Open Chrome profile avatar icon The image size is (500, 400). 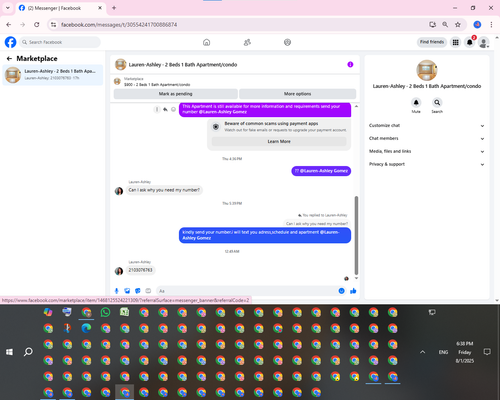pyautogui.click(x=477, y=25)
